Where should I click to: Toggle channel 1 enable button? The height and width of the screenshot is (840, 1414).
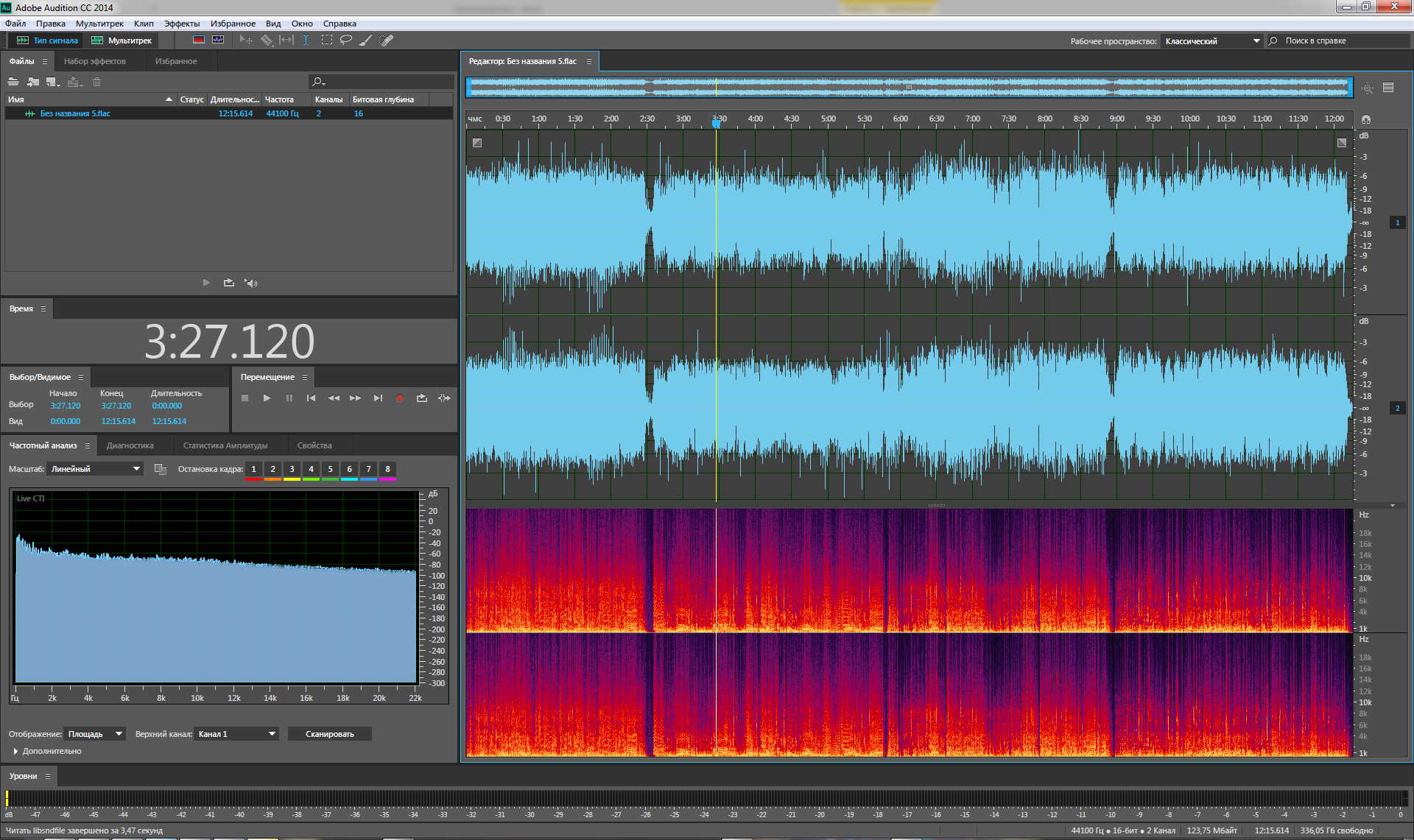(1397, 222)
